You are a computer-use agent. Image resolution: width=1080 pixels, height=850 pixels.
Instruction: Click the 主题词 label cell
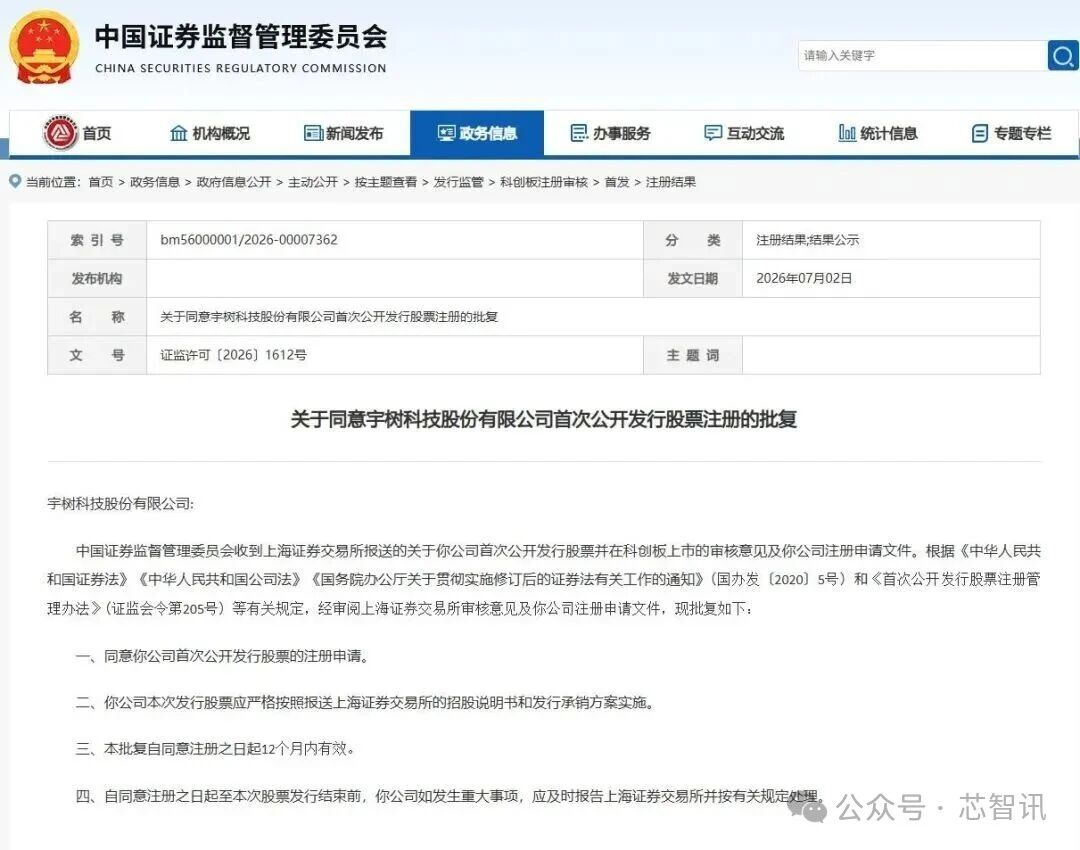click(x=693, y=355)
